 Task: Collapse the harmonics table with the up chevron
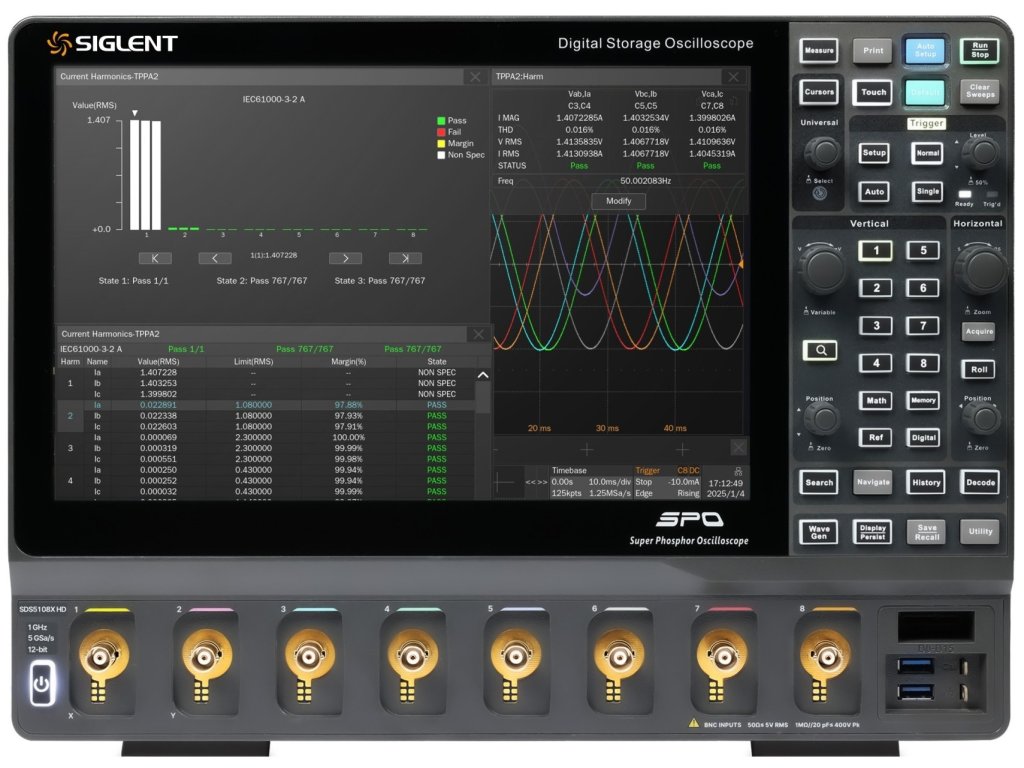[482, 375]
